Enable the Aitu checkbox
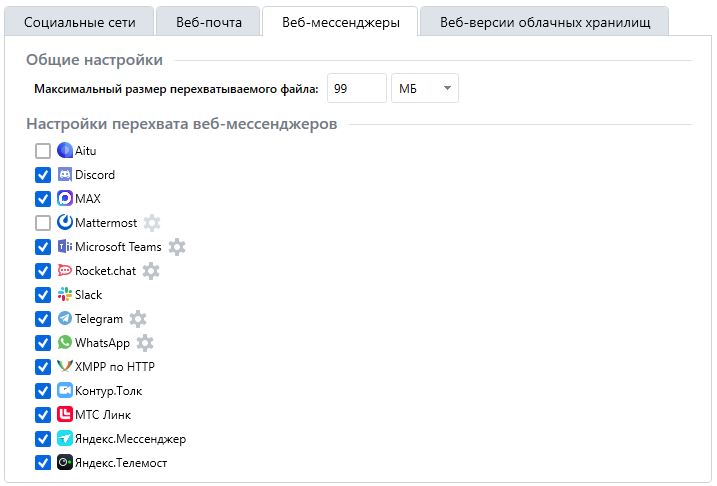 [43, 151]
